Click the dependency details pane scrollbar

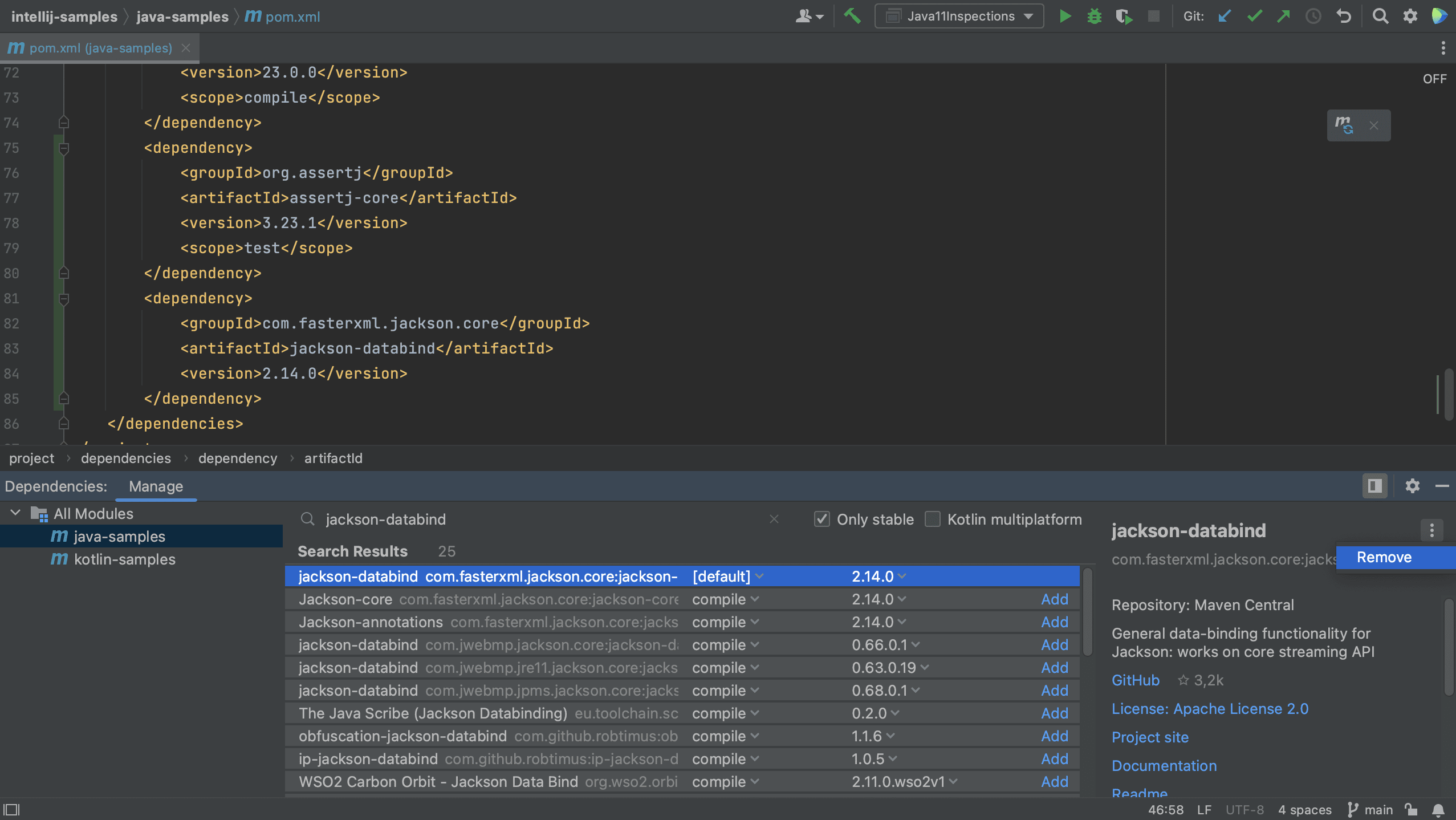1449,647
